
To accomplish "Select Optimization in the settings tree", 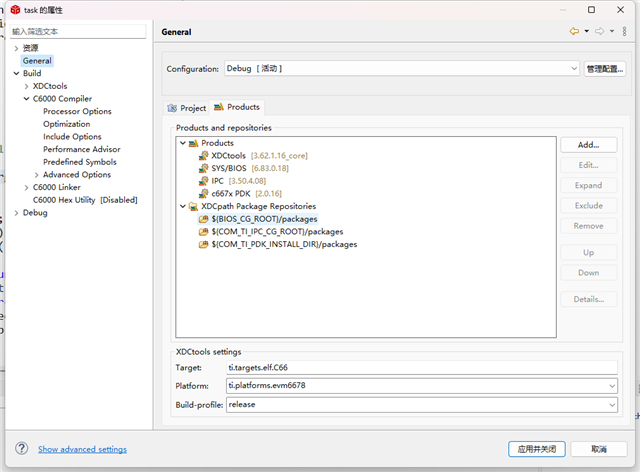I will pyautogui.click(x=66, y=124).
